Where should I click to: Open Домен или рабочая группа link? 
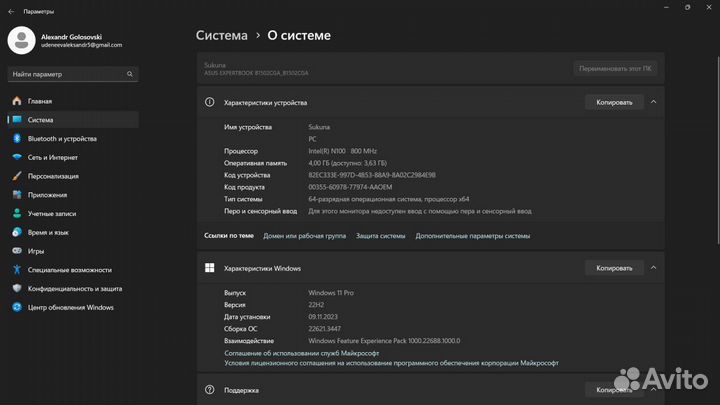coord(304,236)
